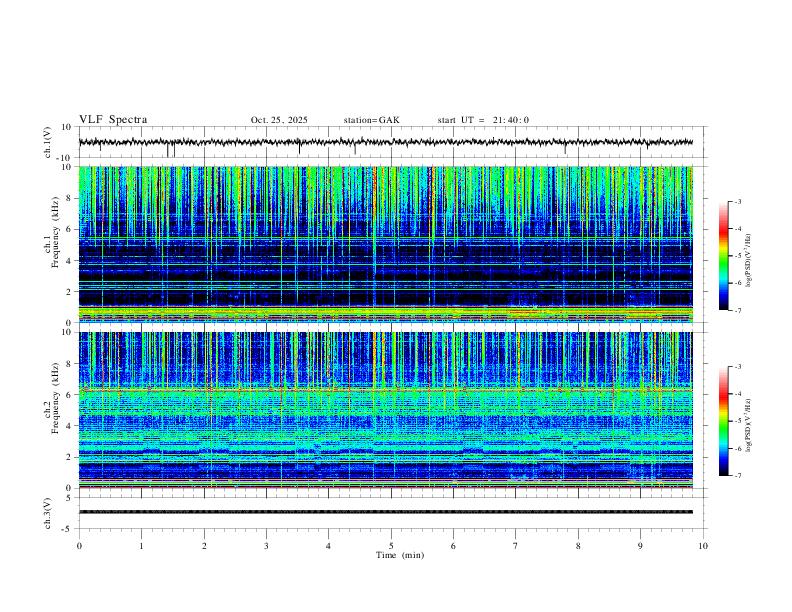Image resolution: width=792 pixels, height=612 pixels.
Task: Click the "VLF Spectra" plot title
Action: (113, 120)
